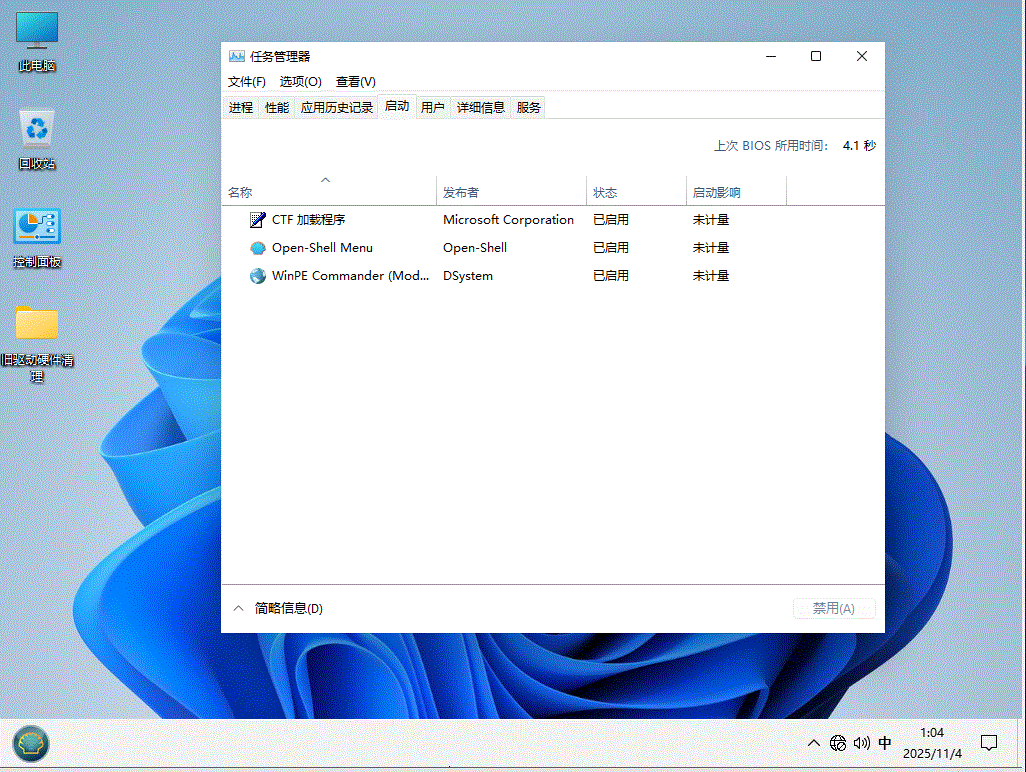
Task: Click the Open-Shell Menu entry icon
Action: point(258,247)
